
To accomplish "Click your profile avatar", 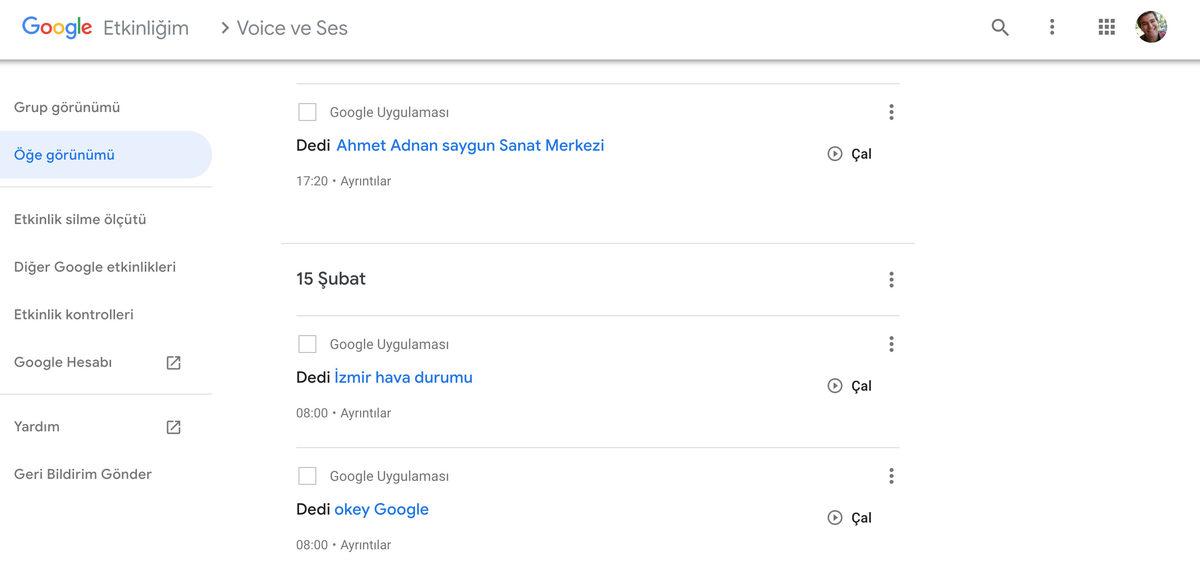I will click(1151, 27).
